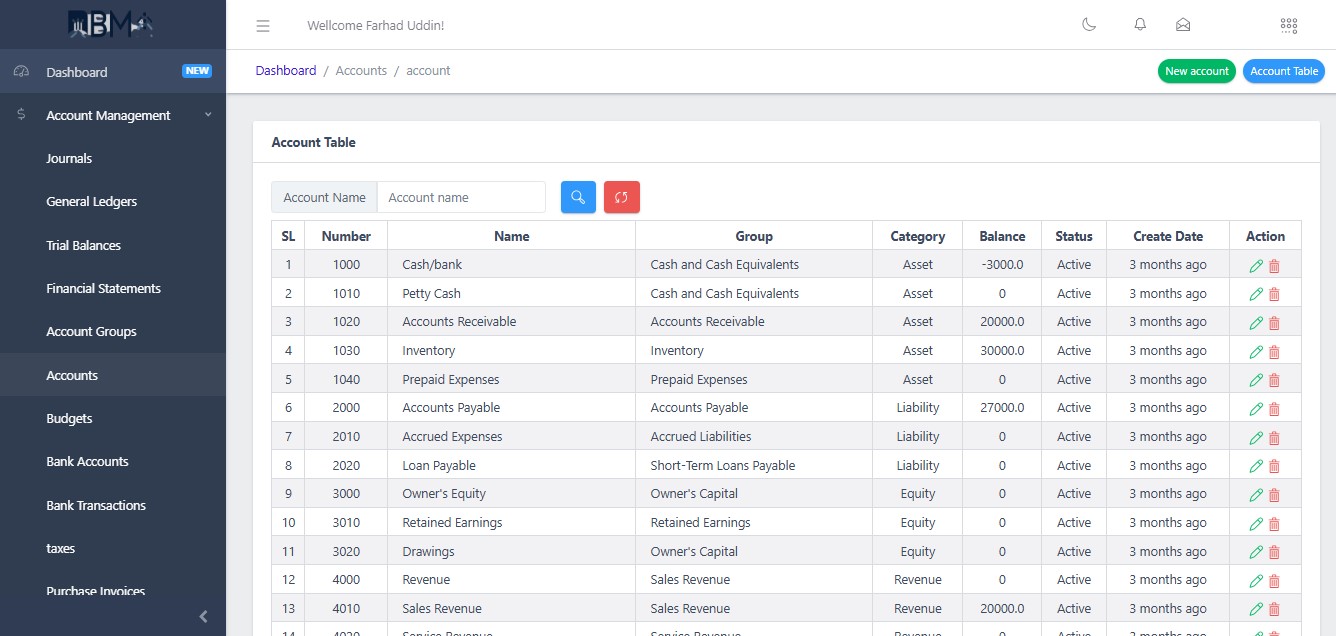1336x636 pixels.
Task: Click the BMA logo
Action: coord(111,24)
